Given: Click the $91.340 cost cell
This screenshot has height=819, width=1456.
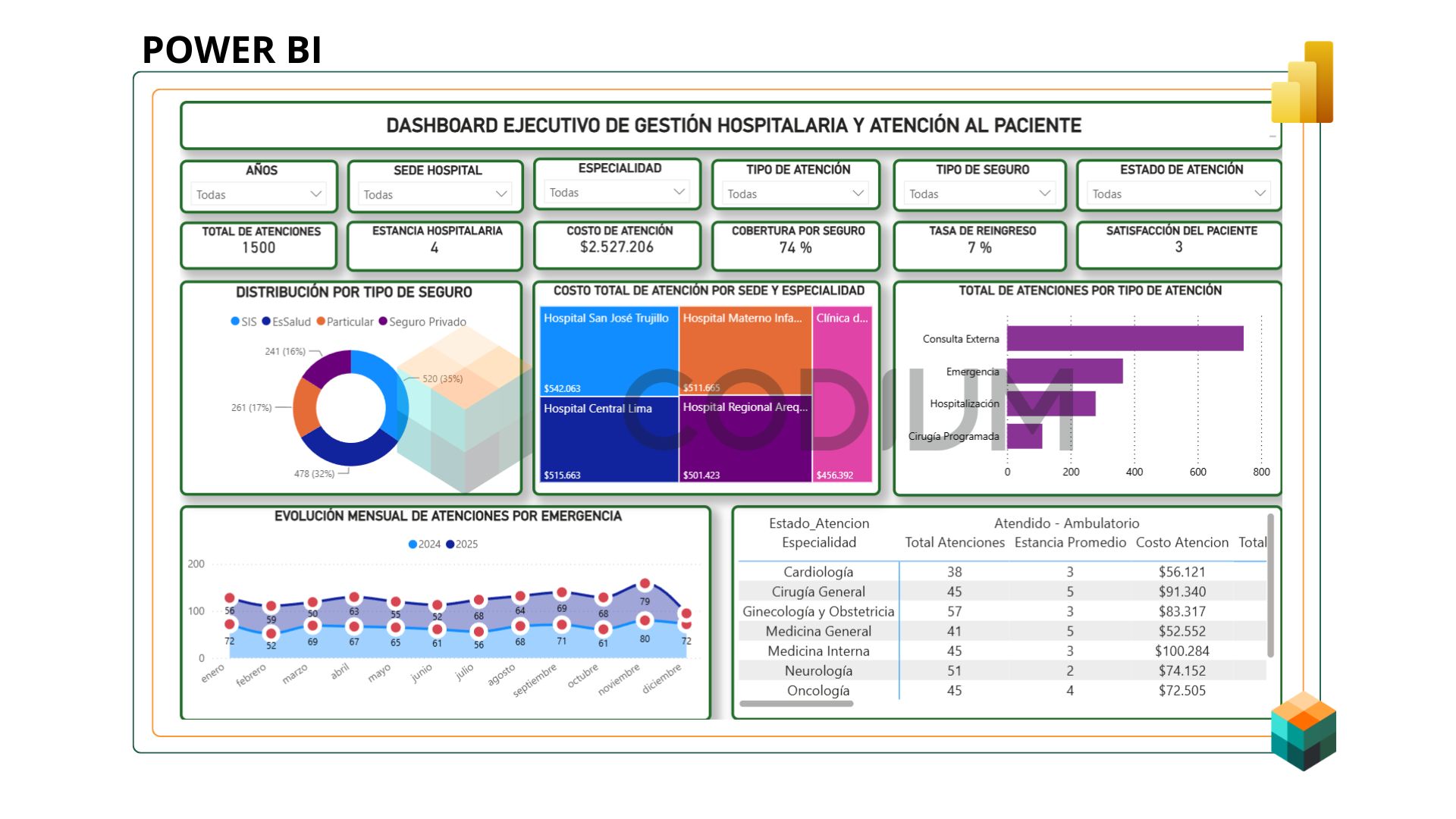Looking at the screenshot, I should tap(1181, 591).
